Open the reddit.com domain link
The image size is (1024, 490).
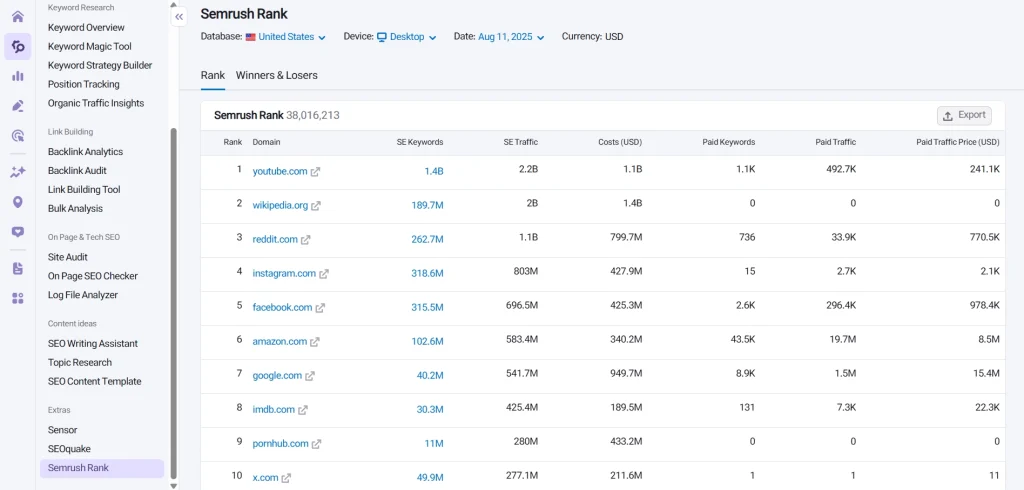click(x=275, y=239)
